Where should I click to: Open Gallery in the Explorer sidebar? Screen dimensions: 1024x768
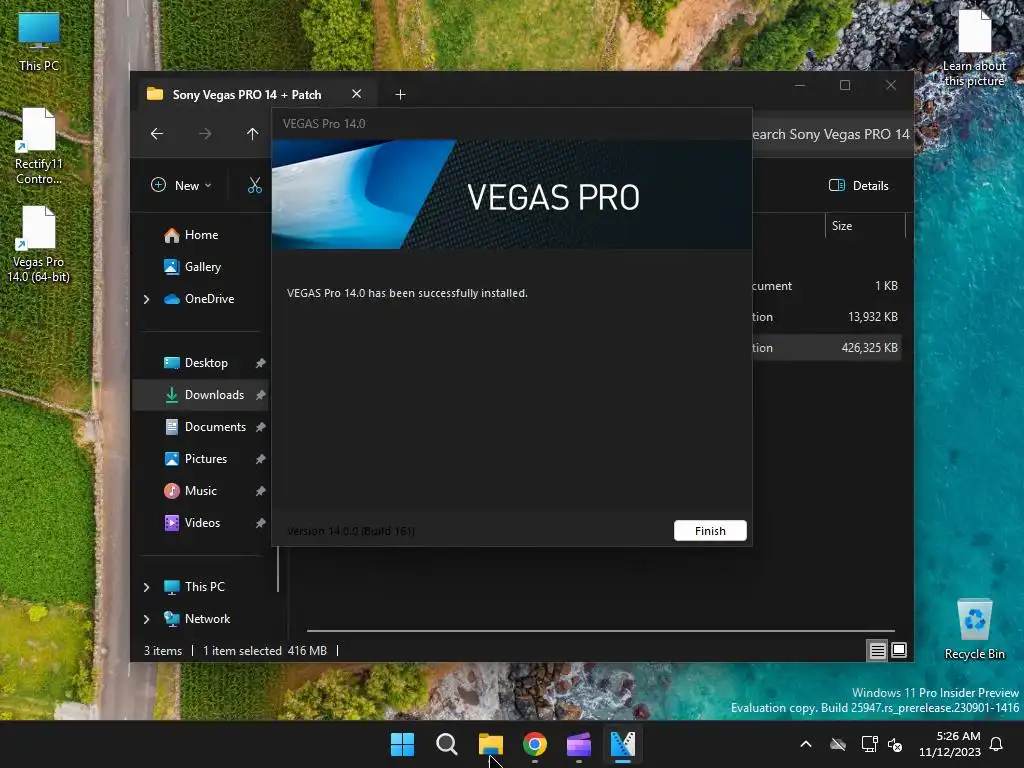coord(200,266)
